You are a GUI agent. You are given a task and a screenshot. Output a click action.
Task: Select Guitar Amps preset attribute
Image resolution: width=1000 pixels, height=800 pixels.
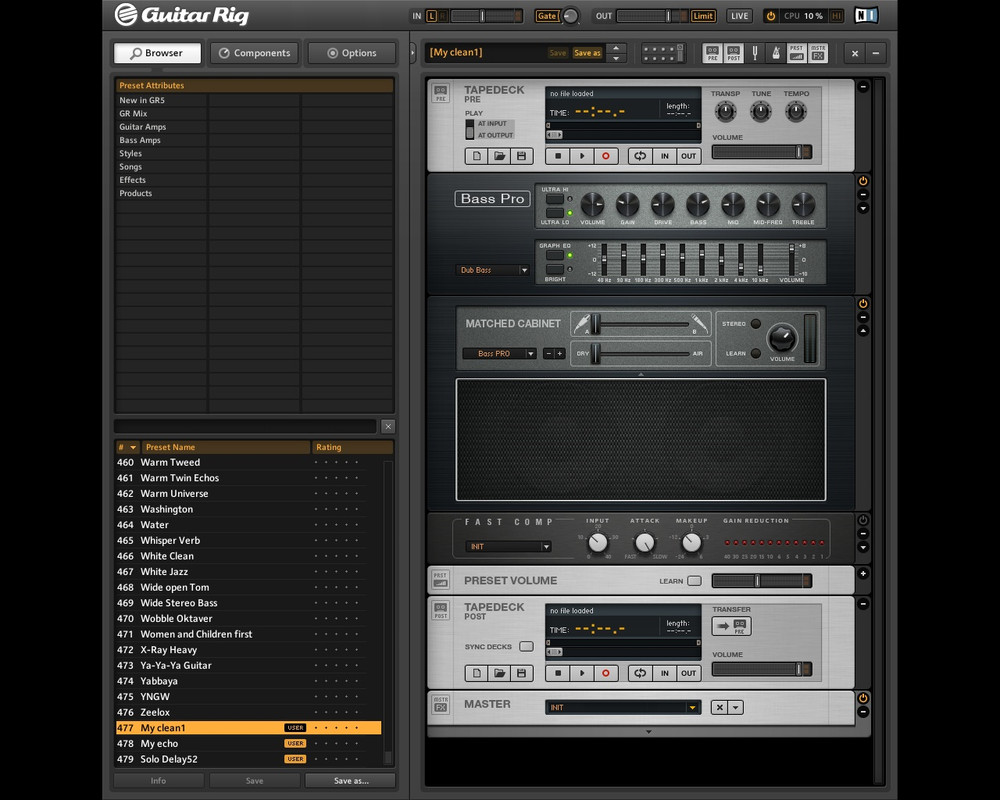(161, 127)
